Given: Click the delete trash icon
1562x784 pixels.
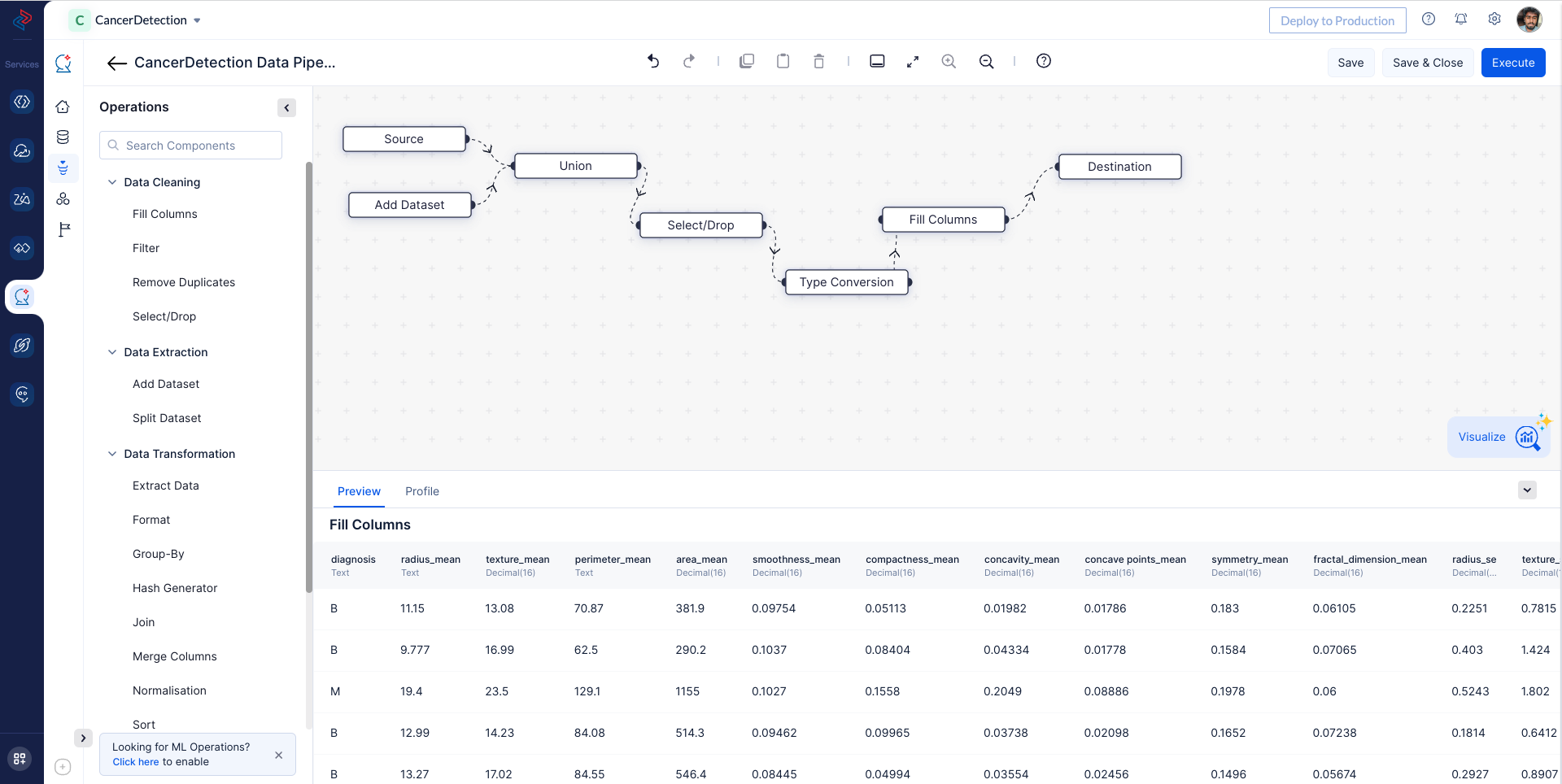Looking at the screenshot, I should pyautogui.click(x=818, y=61).
